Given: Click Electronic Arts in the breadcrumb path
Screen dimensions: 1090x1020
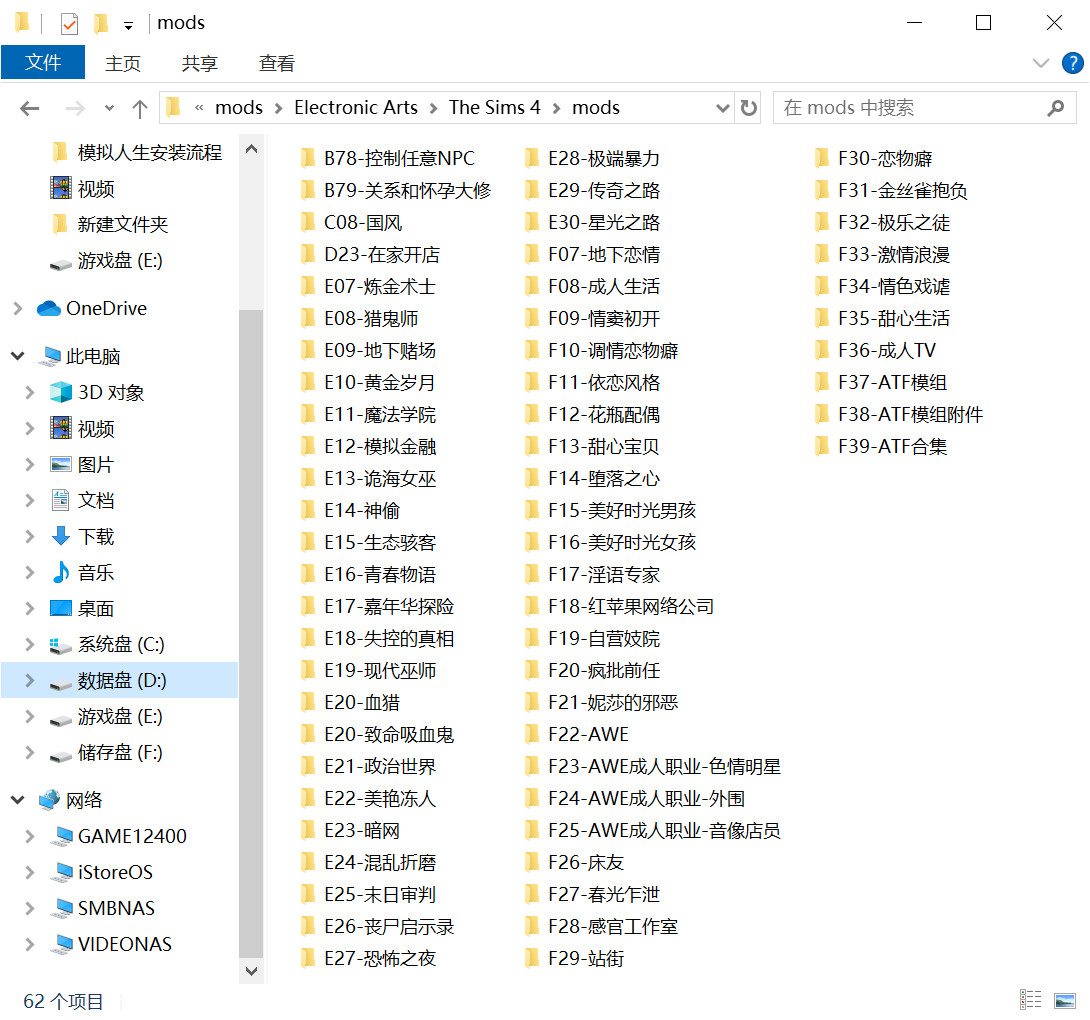Looking at the screenshot, I should coord(355,108).
